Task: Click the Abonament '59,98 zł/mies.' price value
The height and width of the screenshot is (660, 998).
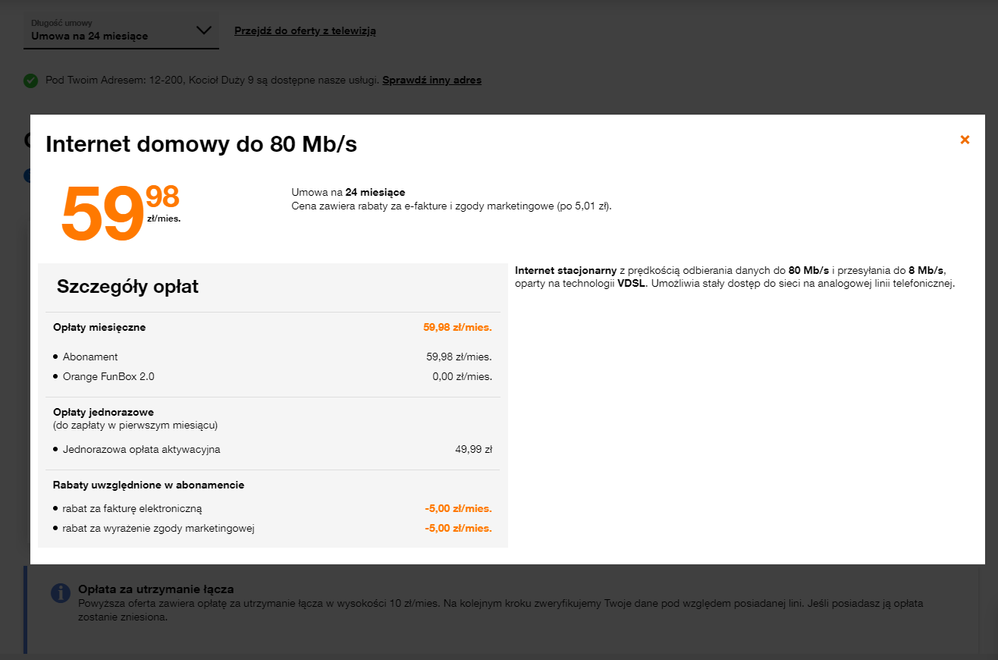Action: (459, 357)
